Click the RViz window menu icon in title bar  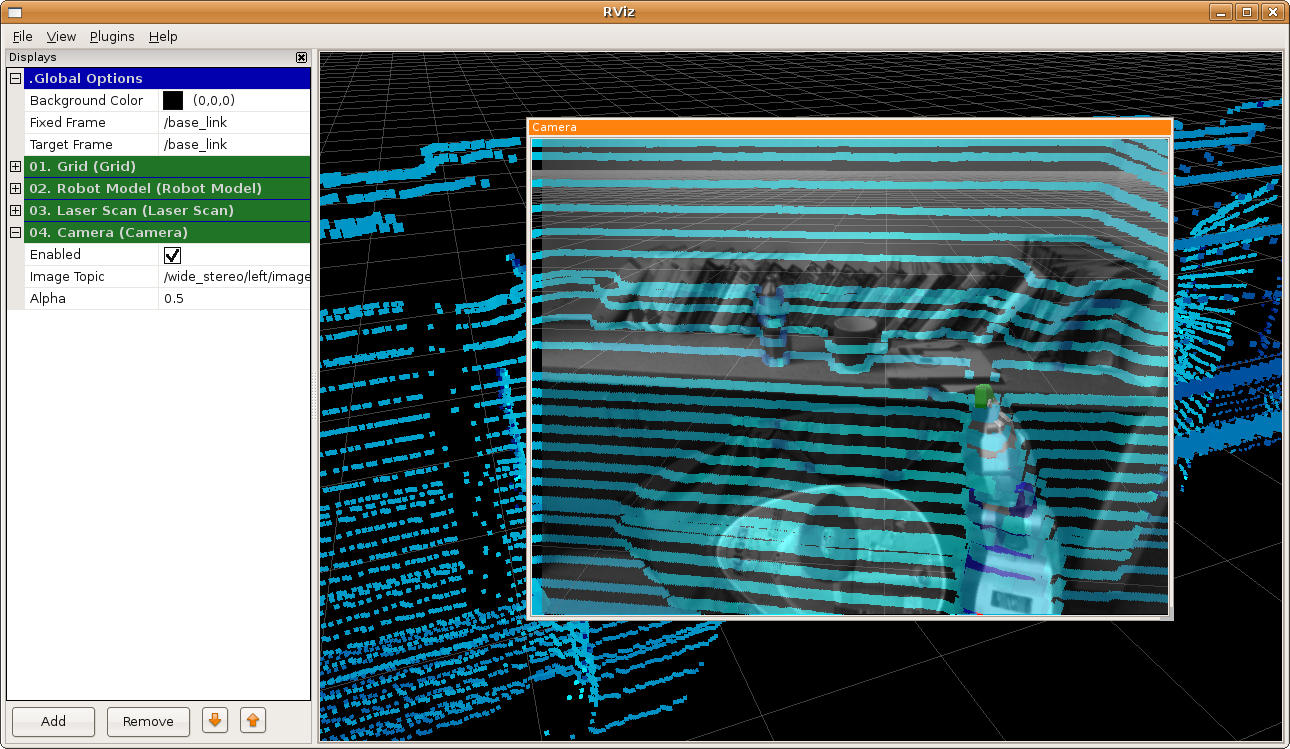coord(14,12)
